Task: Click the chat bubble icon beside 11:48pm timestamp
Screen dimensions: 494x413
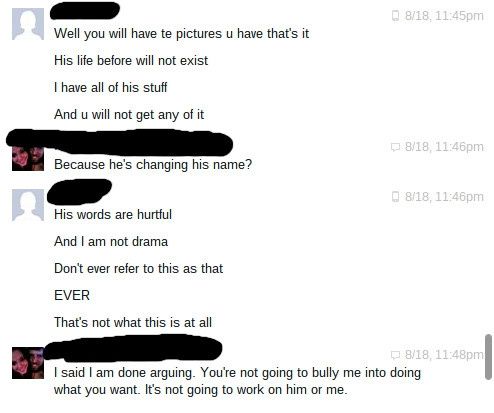Action: click(395, 355)
